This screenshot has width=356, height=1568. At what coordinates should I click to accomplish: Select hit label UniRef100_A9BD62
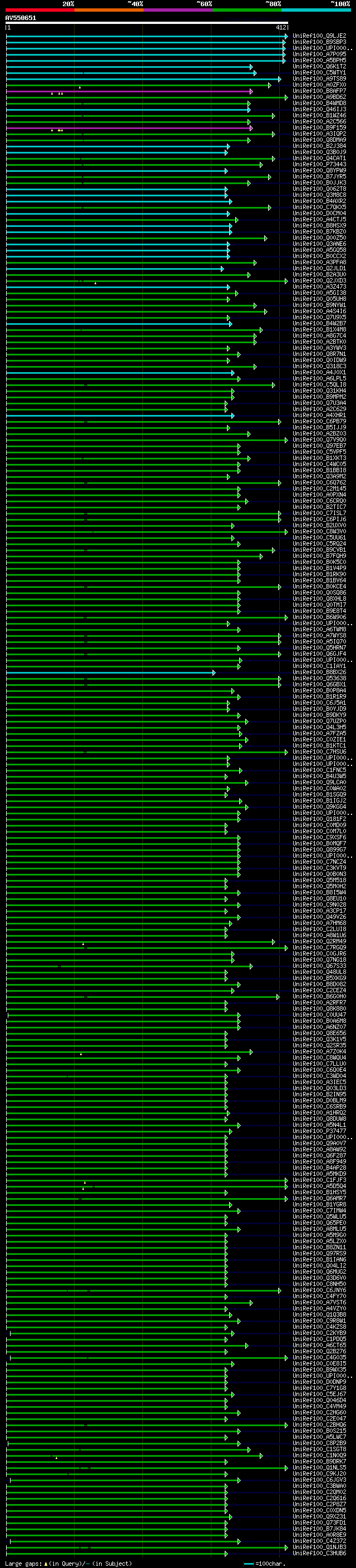coord(319,97)
